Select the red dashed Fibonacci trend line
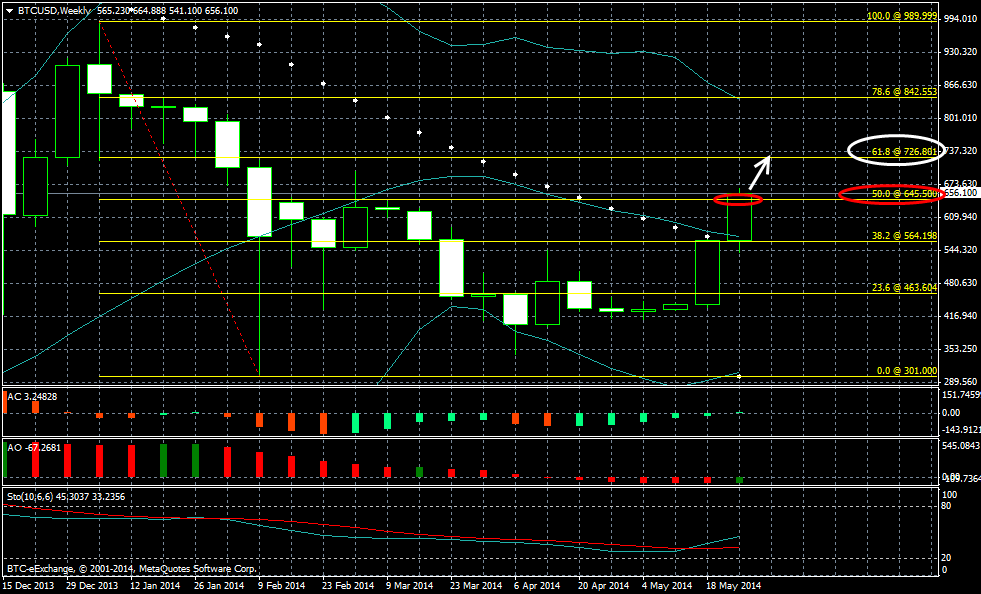The width and height of the screenshot is (981, 594). (180, 200)
